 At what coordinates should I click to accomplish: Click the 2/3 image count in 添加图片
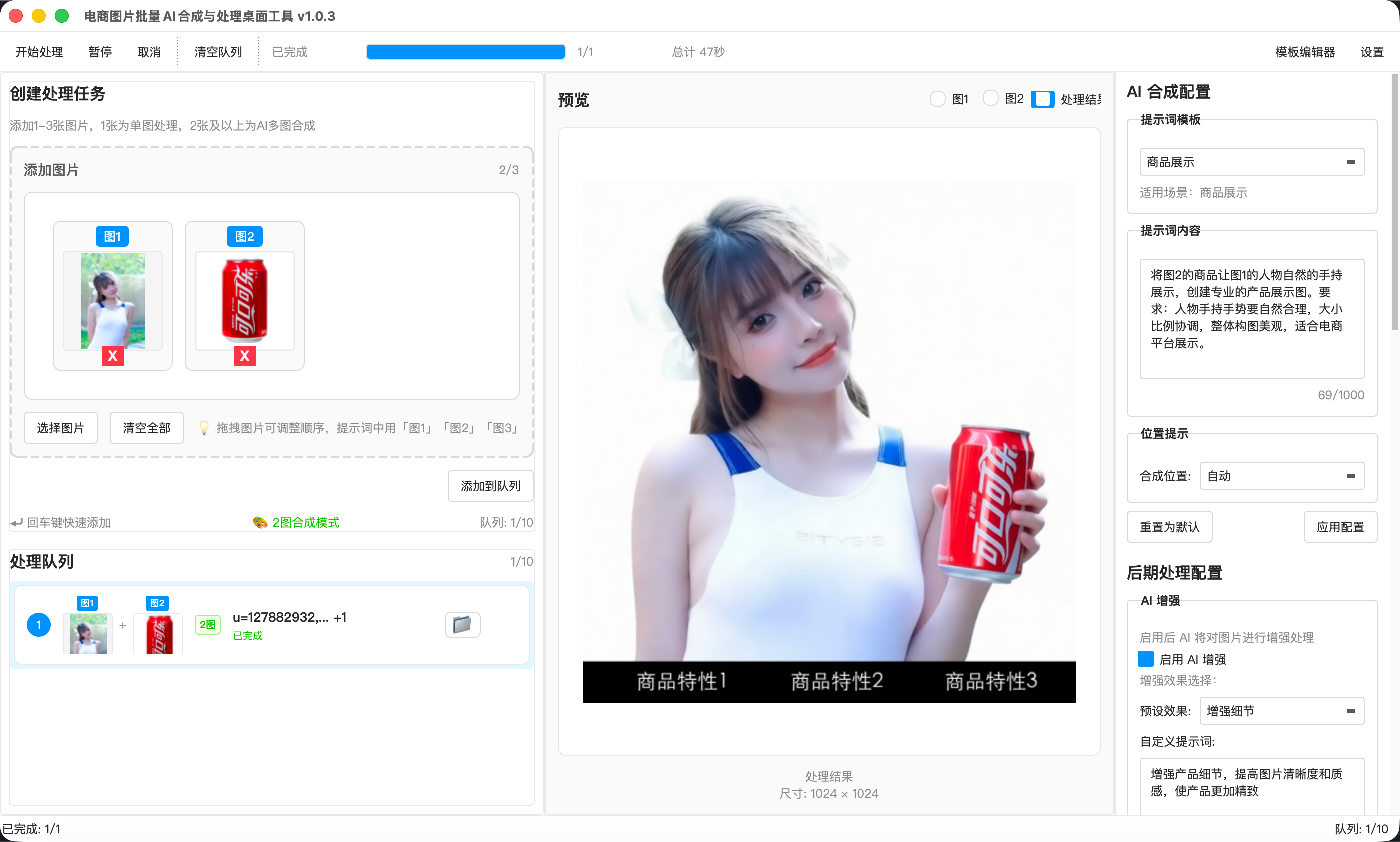[x=509, y=170]
